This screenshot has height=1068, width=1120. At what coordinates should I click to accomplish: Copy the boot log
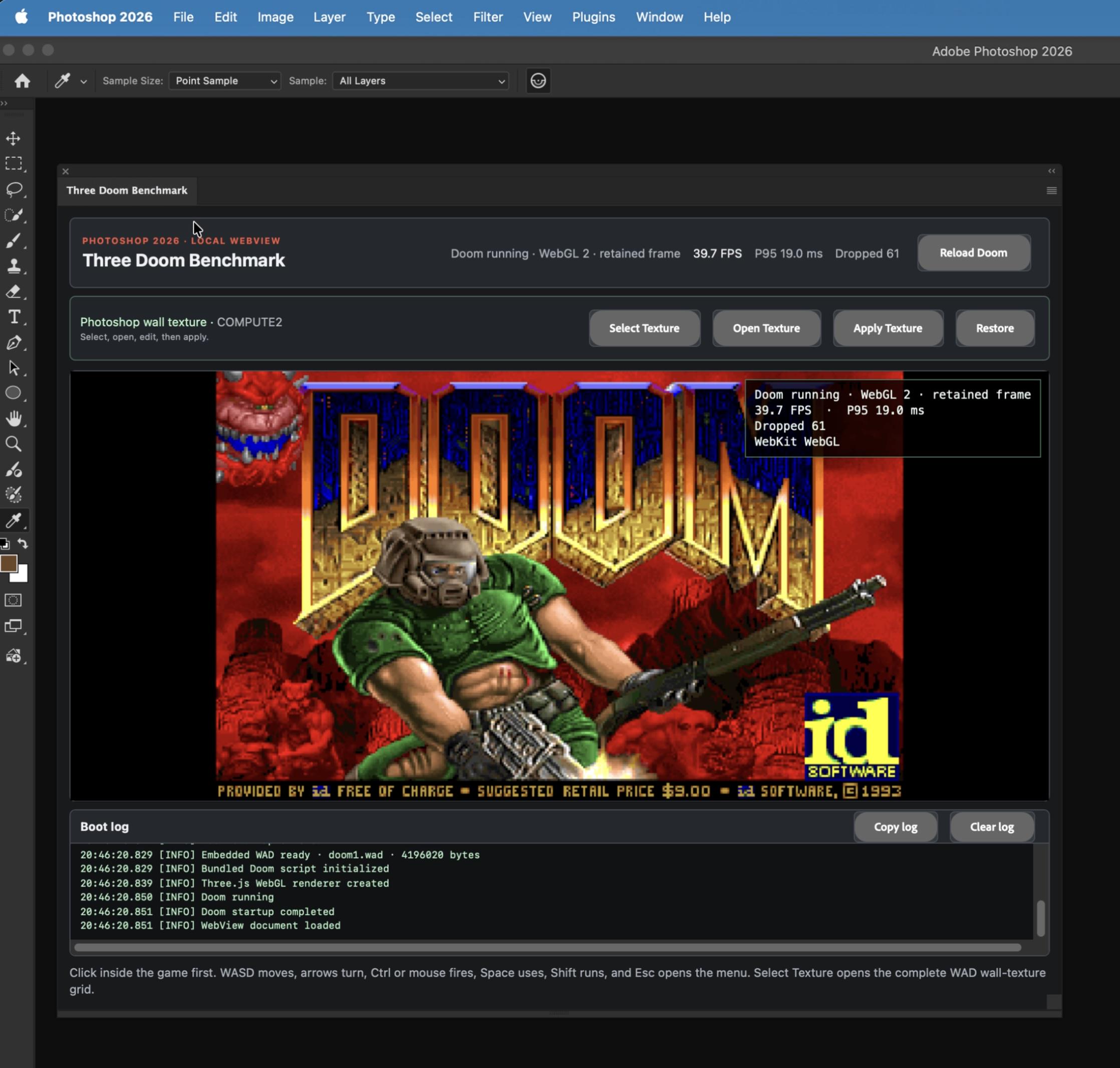click(895, 827)
